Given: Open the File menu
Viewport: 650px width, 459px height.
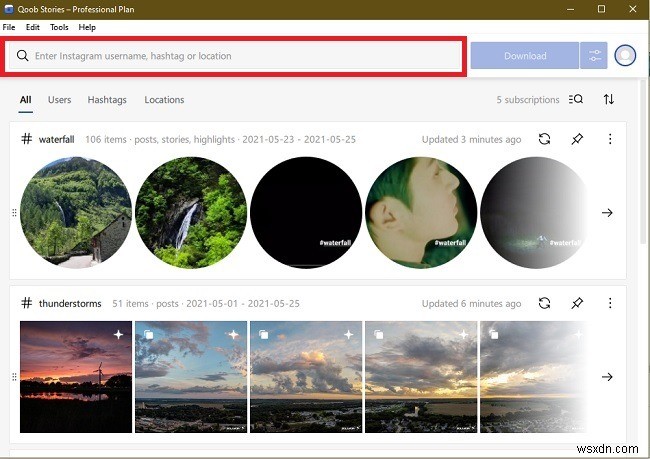Looking at the screenshot, I should [9, 27].
